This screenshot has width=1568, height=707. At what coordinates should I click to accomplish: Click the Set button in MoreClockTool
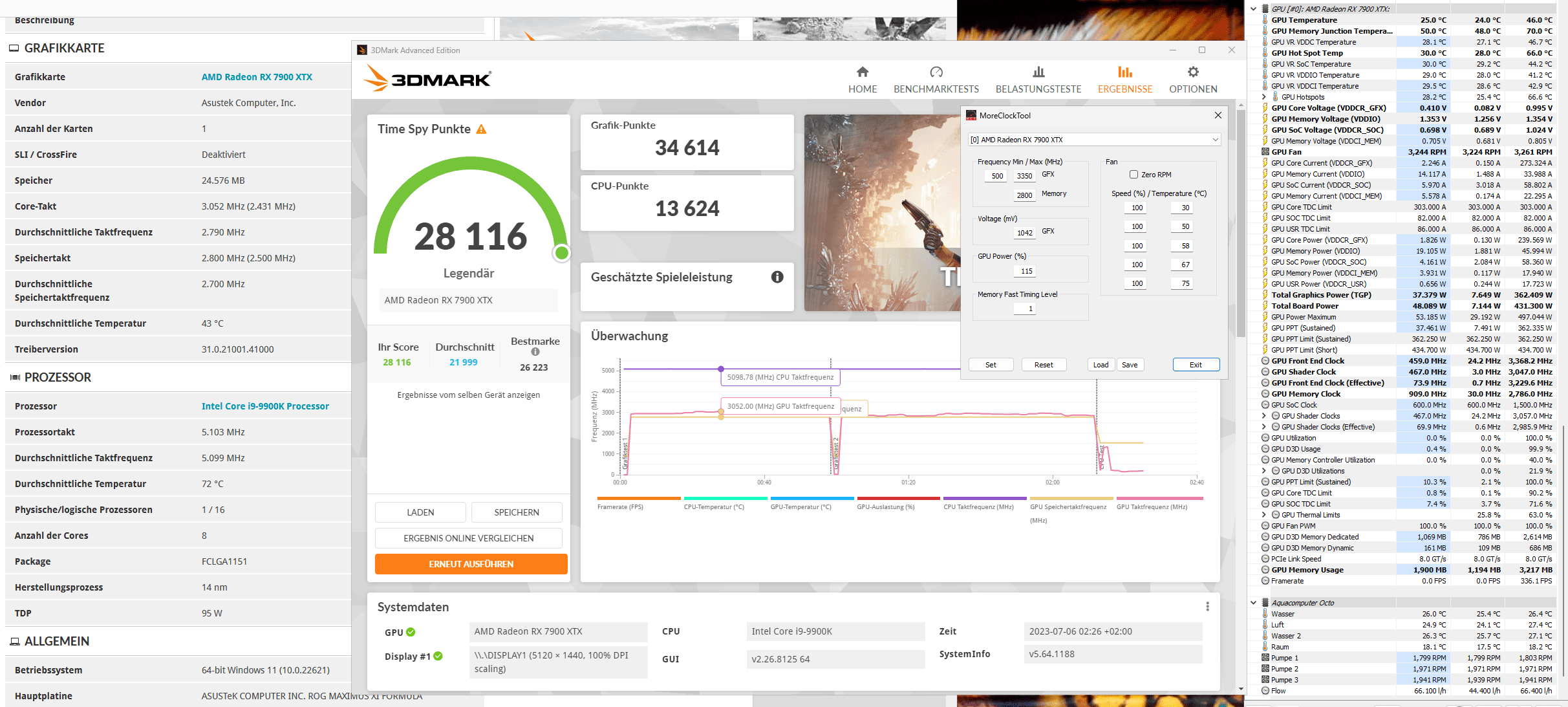pyautogui.click(x=991, y=365)
